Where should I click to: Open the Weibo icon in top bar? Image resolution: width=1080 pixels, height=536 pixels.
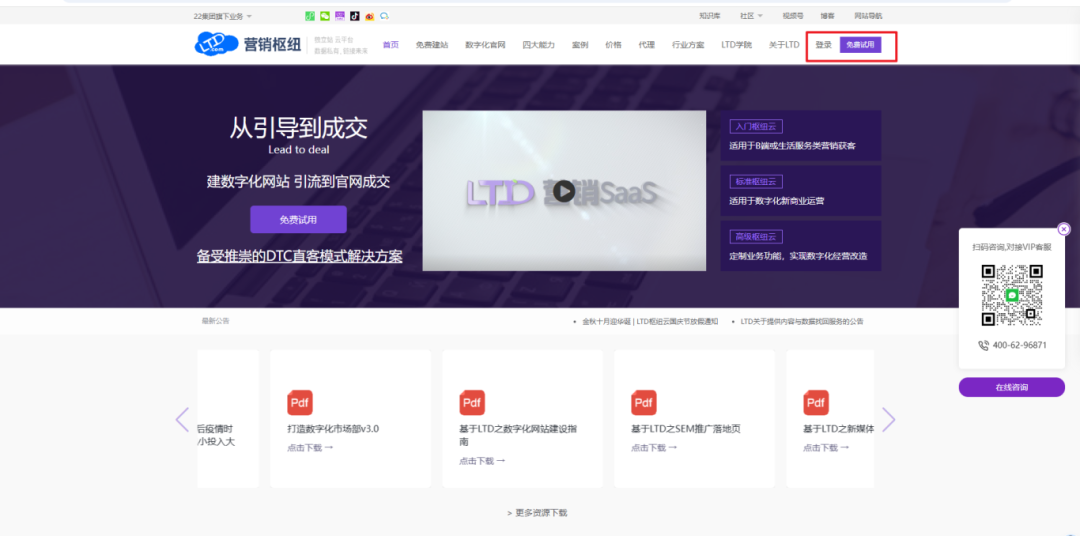pos(370,15)
